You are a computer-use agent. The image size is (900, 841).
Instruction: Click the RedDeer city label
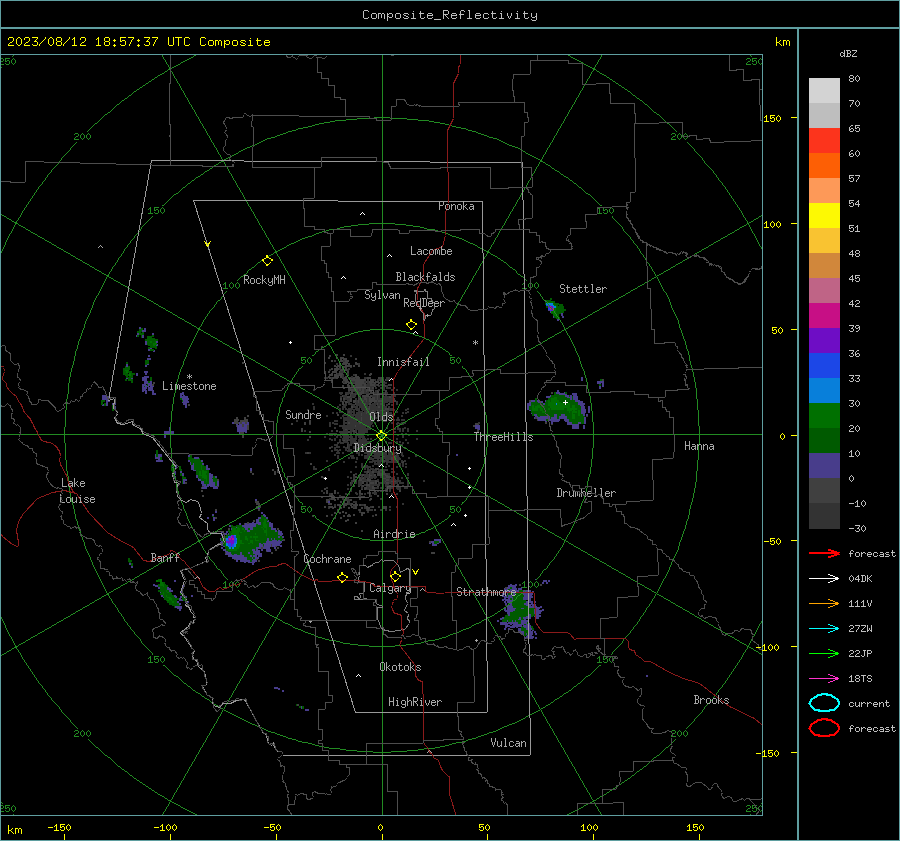point(424,303)
